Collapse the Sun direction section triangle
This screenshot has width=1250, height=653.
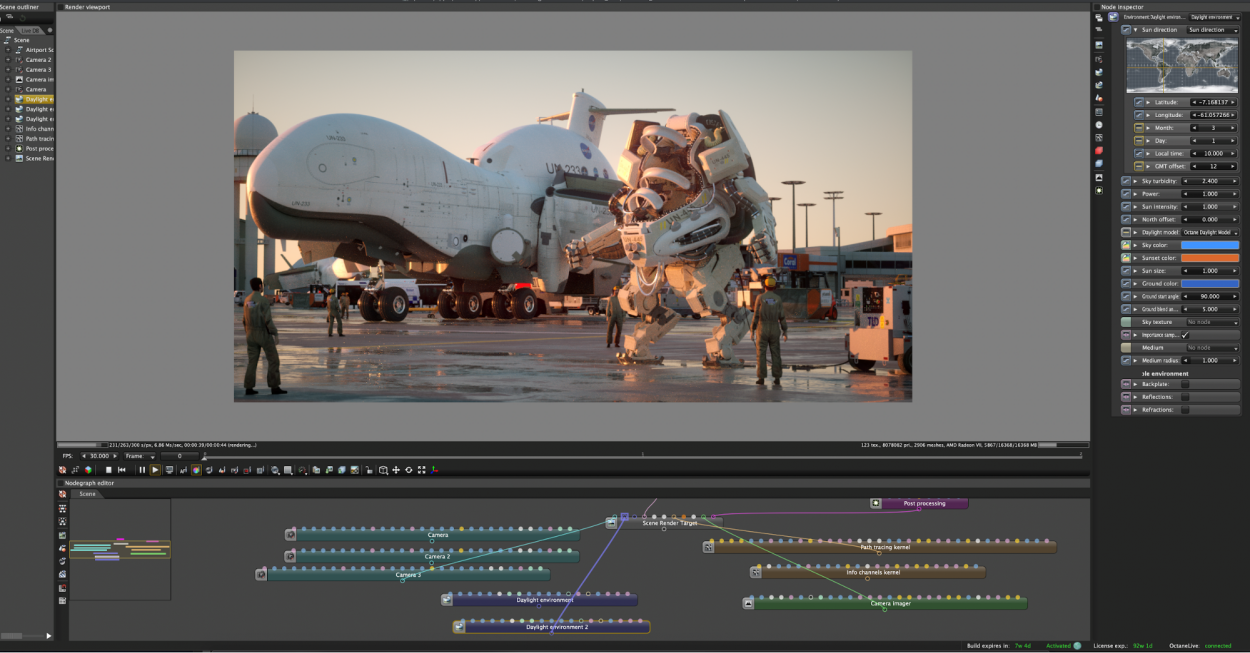click(1136, 30)
